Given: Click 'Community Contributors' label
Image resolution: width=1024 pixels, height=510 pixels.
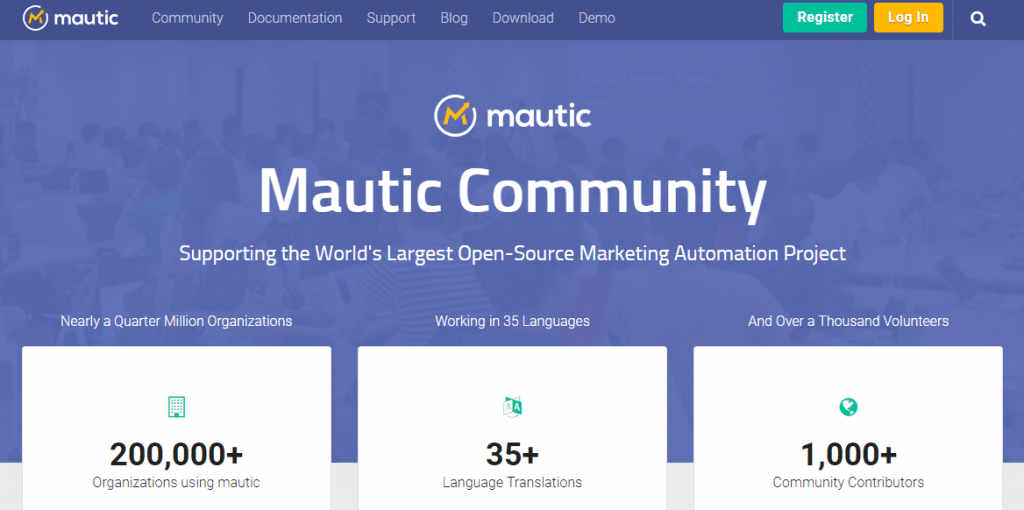Looking at the screenshot, I should click(x=848, y=483).
